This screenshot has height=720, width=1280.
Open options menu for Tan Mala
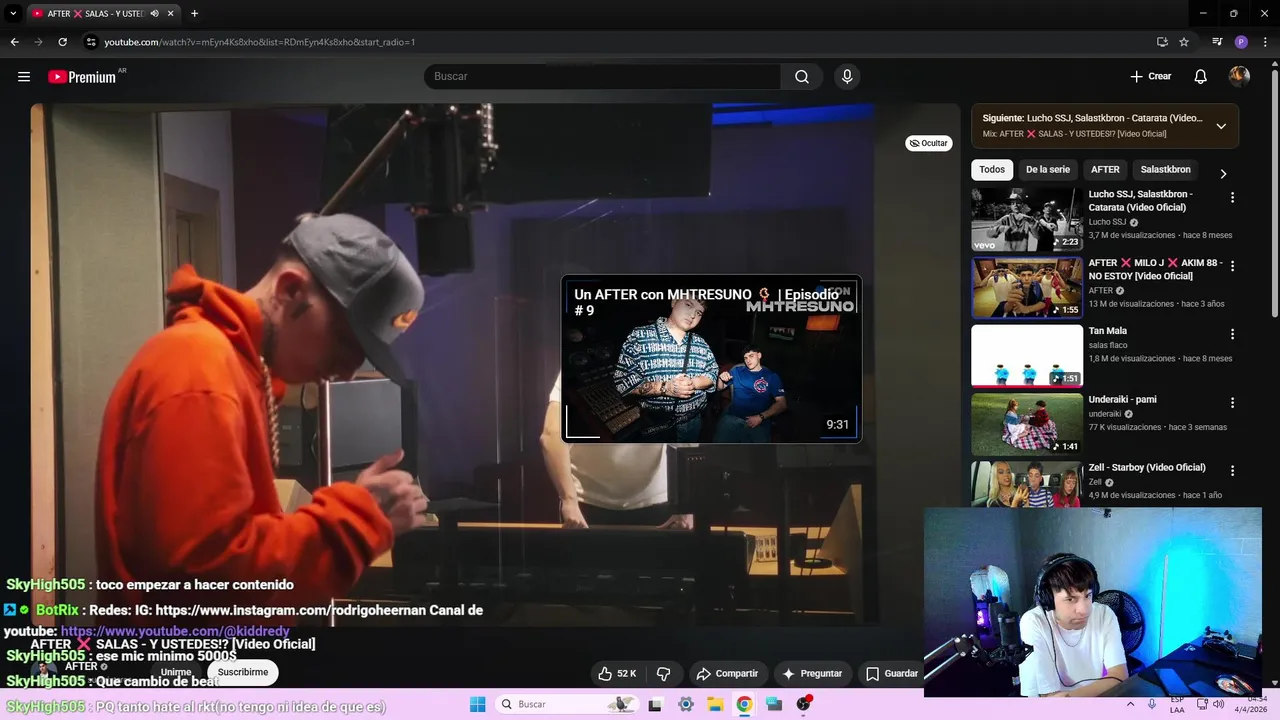click(1232, 334)
